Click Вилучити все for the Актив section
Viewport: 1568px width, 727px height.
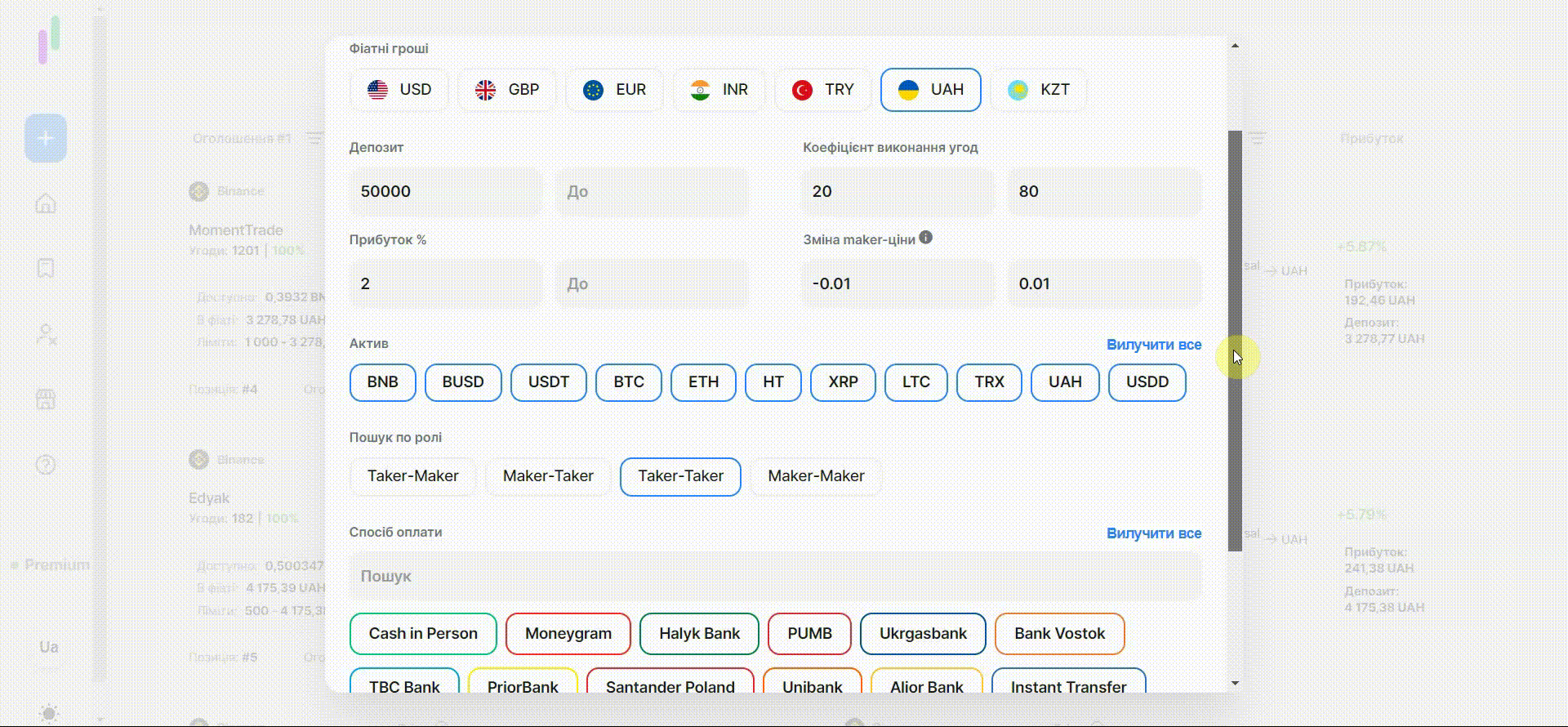(x=1153, y=345)
